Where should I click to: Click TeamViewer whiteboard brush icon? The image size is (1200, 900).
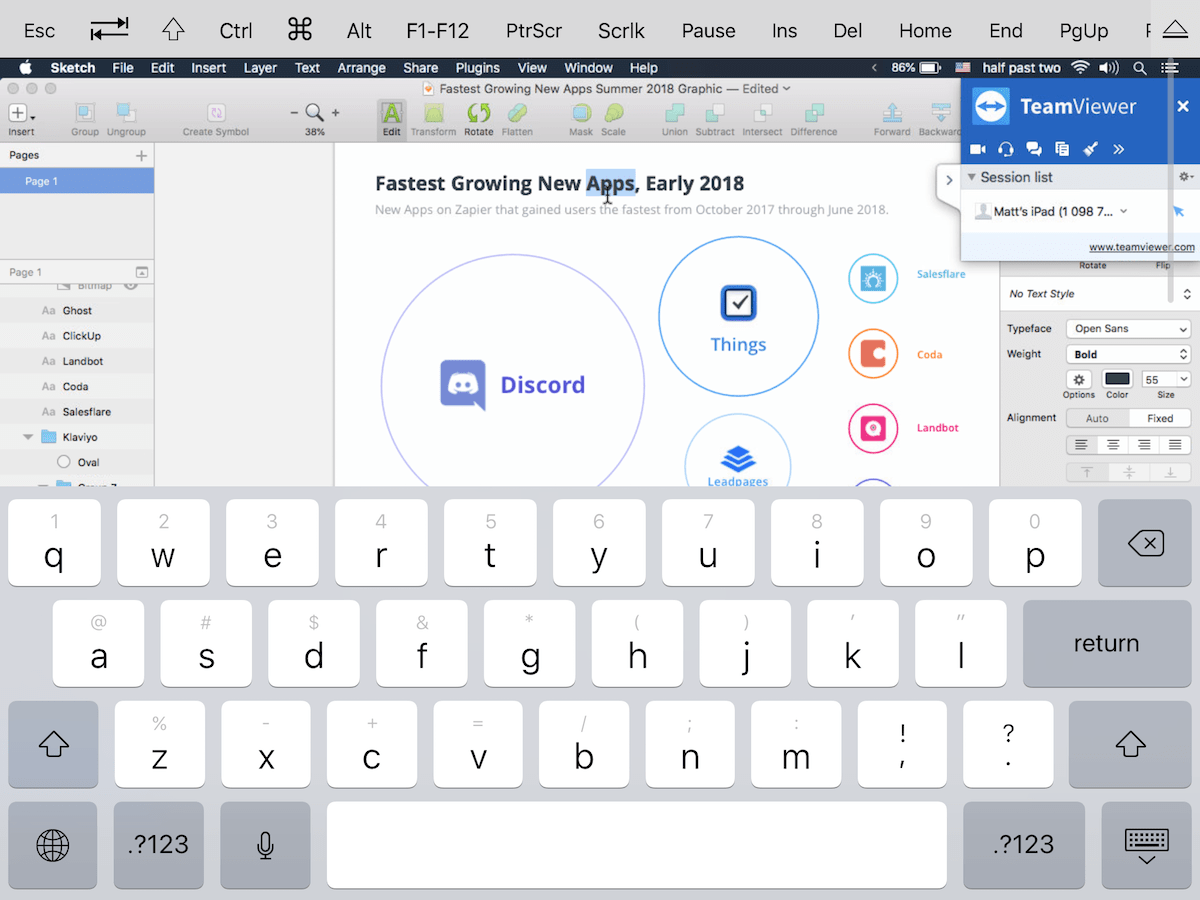1091,149
